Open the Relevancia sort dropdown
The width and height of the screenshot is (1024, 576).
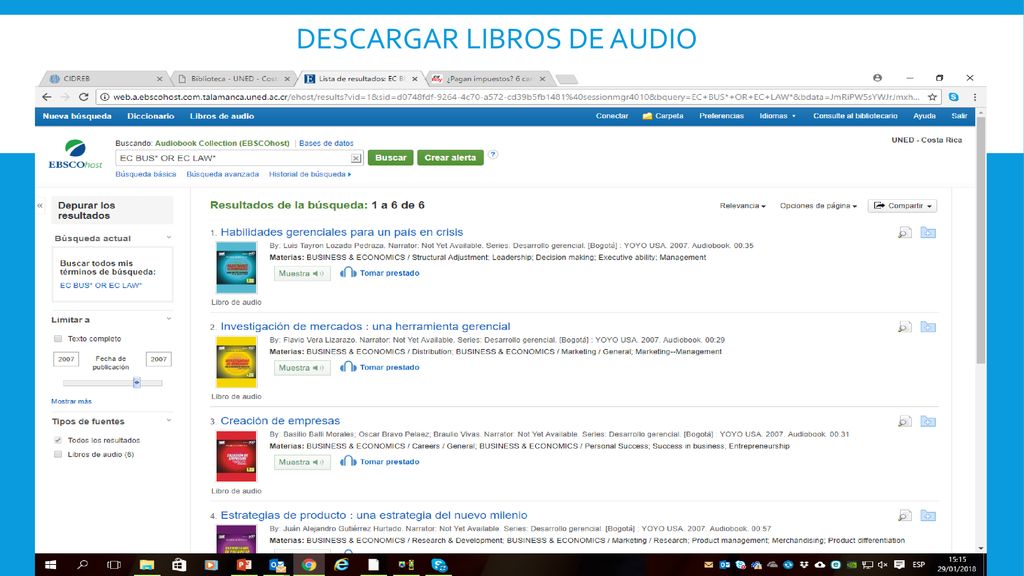point(743,206)
